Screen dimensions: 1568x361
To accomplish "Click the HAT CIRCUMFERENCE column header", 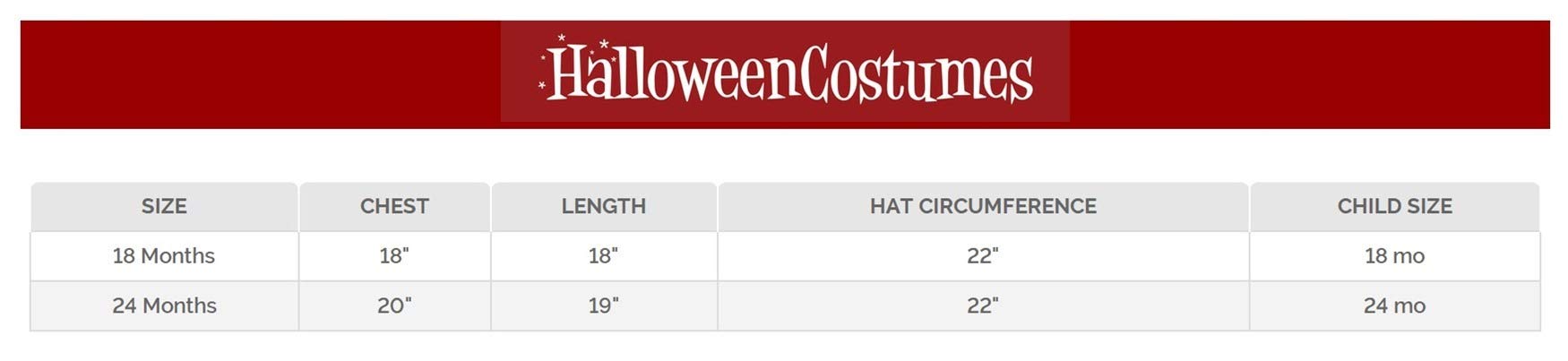I will (983, 206).
